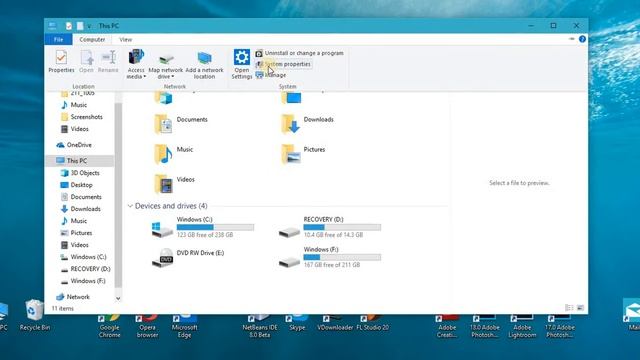Select the Music folder in main pane
Image resolution: width=640 pixels, height=360 pixels.
[173, 154]
